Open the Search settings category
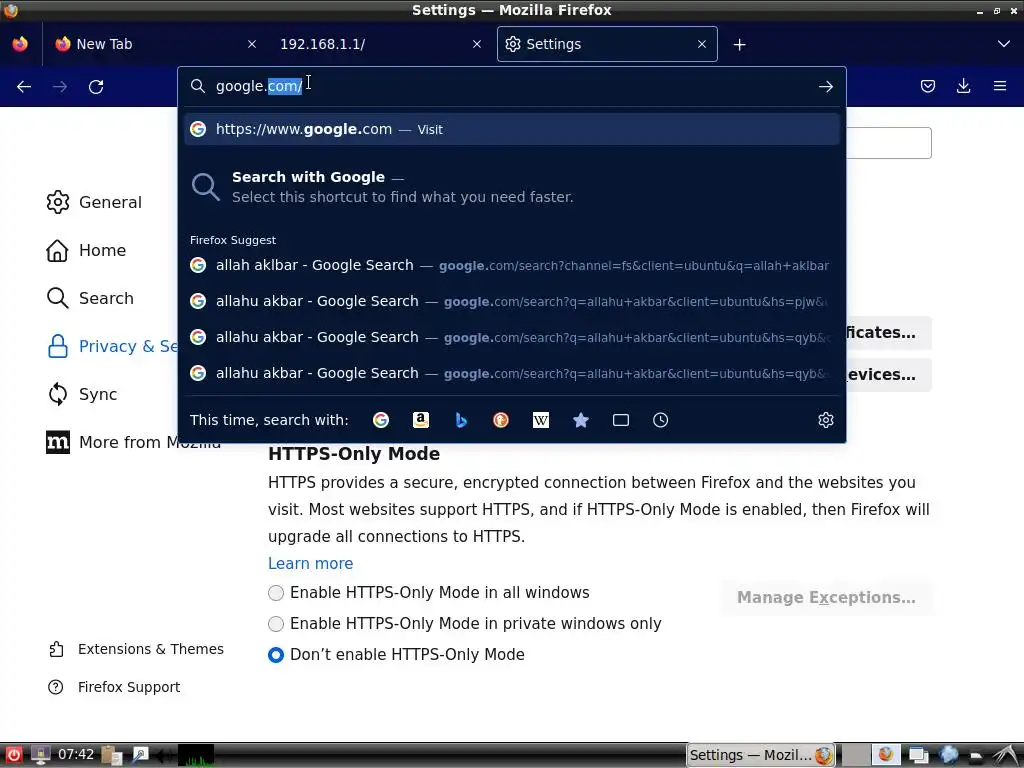 90,298
